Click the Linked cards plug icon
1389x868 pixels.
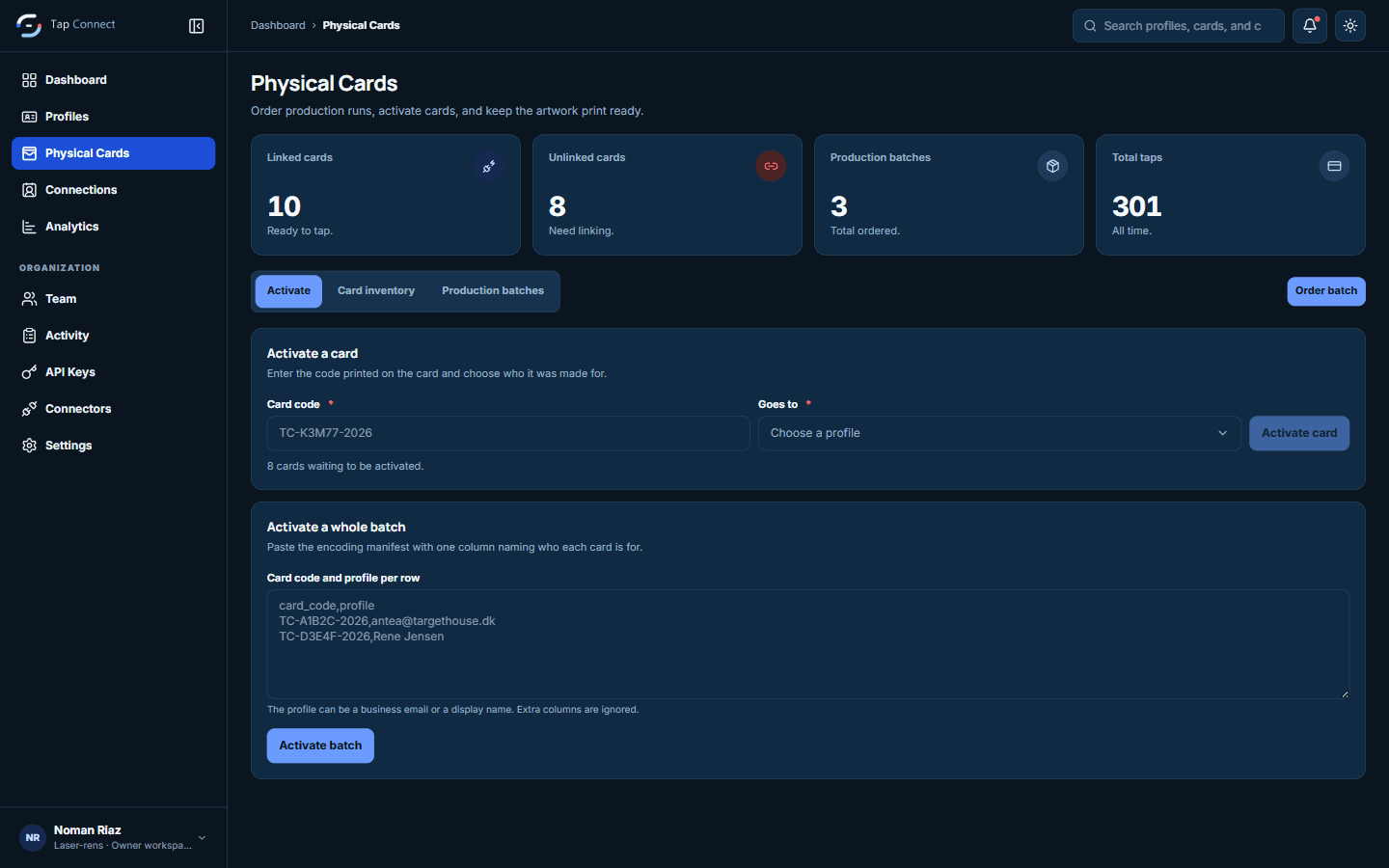(x=489, y=166)
